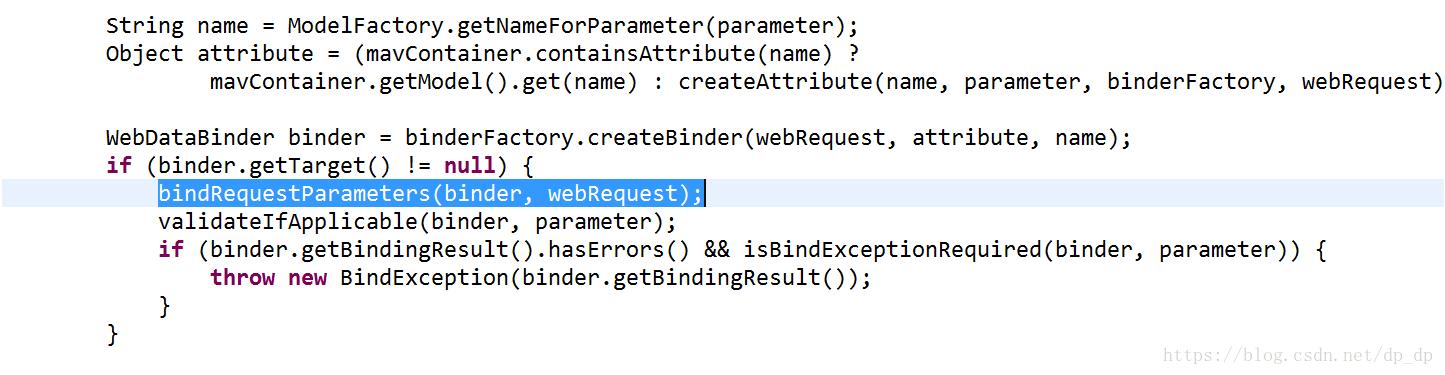Viewport: 1445px width, 375px height.
Task: Click getNameForParameter method call
Action: coord(581,24)
